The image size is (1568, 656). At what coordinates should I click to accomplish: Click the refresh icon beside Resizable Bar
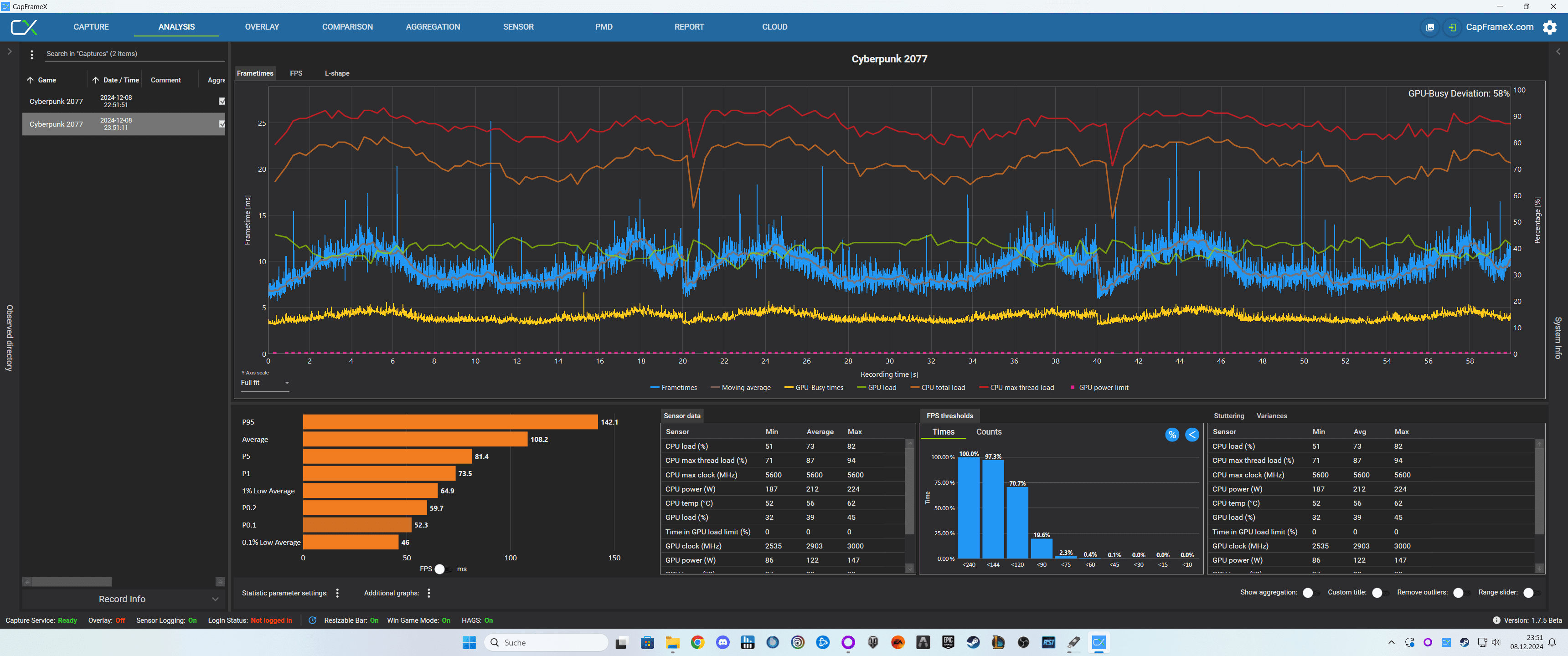coord(313,620)
